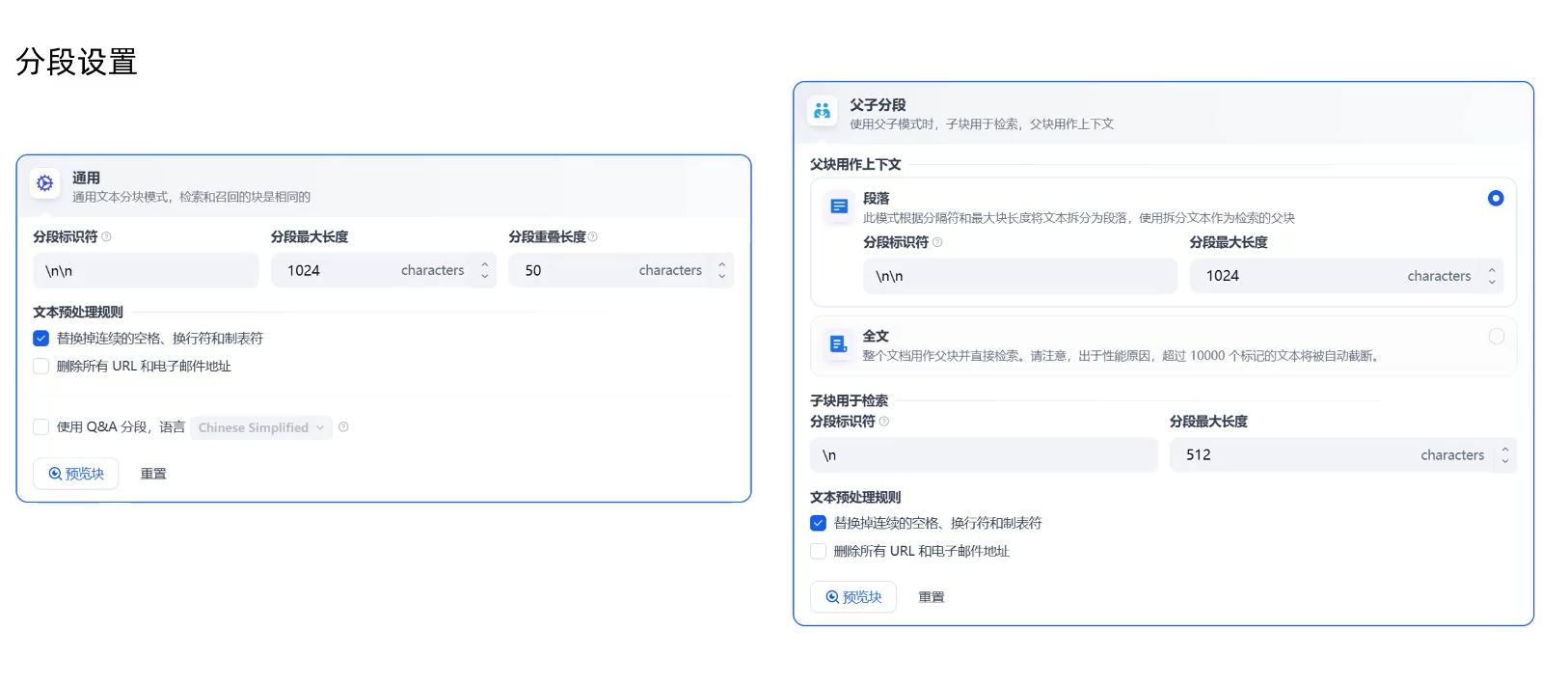Click stepper arrows of 50 characters overlap field
The width and height of the screenshot is (1568, 684).
coord(721,271)
